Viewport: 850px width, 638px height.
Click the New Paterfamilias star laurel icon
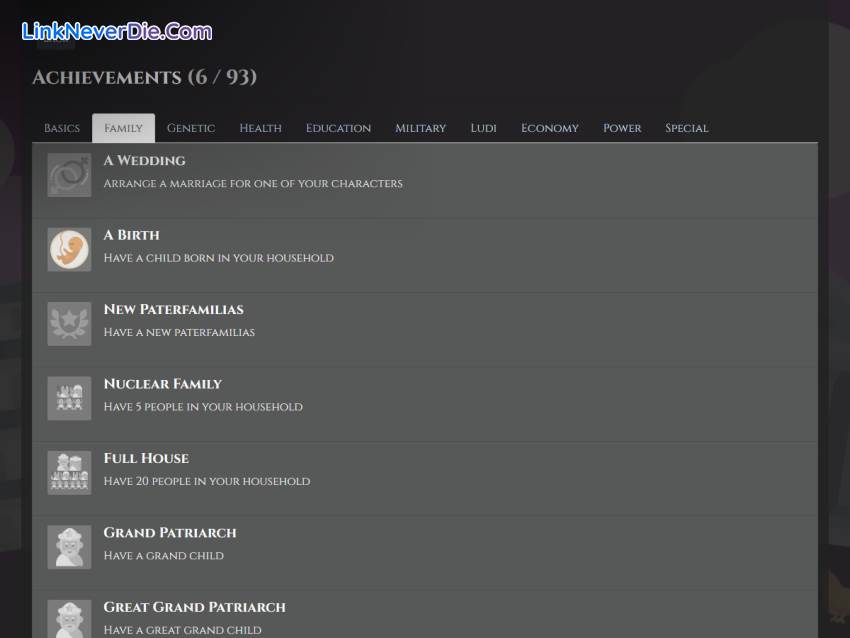tap(69, 324)
